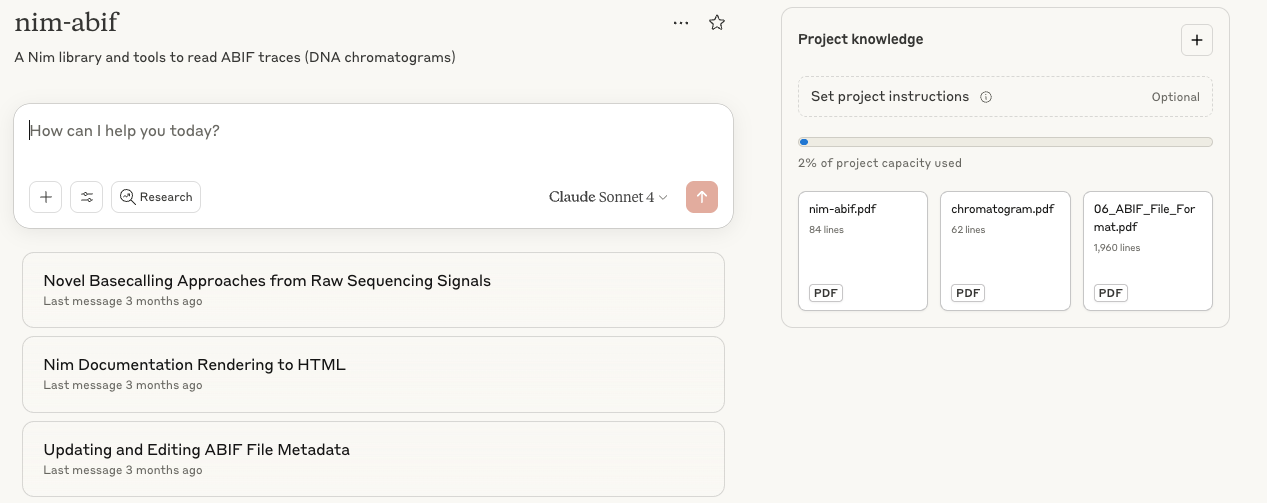Image resolution: width=1267 pixels, height=503 pixels.
Task: Click the Project knowledge heading
Action: tap(860, 40)
